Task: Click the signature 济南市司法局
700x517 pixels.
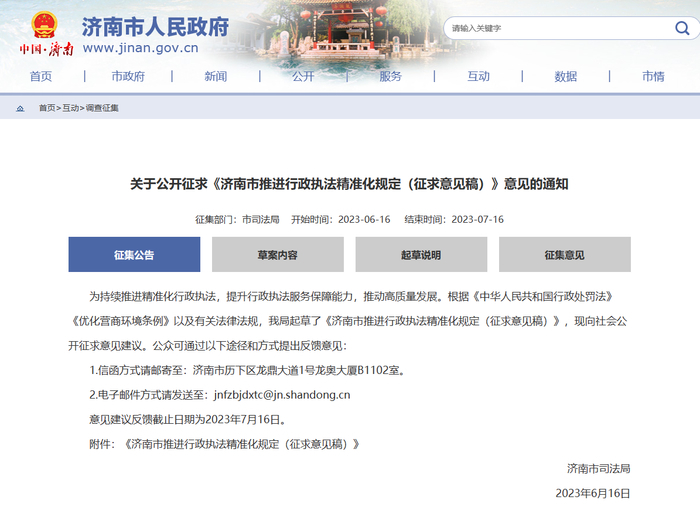Action: coord(599,469)
